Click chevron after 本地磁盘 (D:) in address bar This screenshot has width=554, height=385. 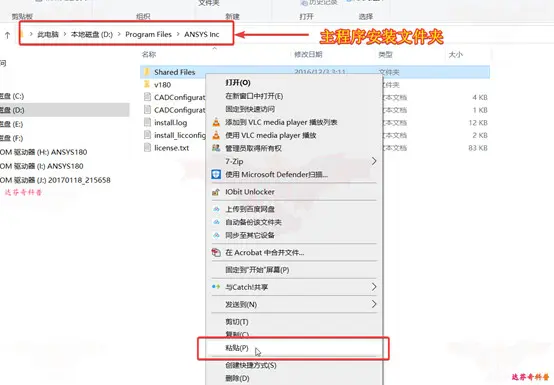(119, 34)
